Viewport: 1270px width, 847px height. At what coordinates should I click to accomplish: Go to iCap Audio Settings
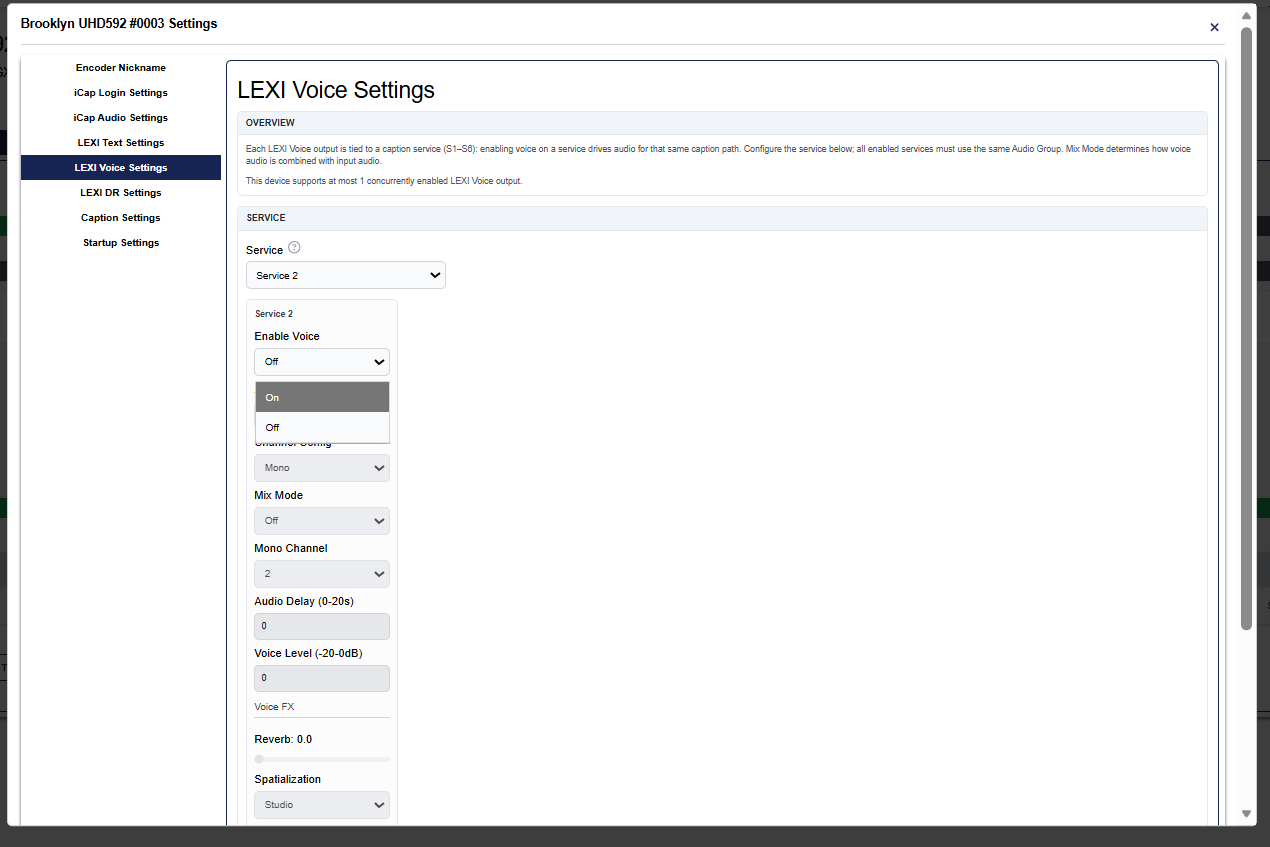(x=121, y=118)
